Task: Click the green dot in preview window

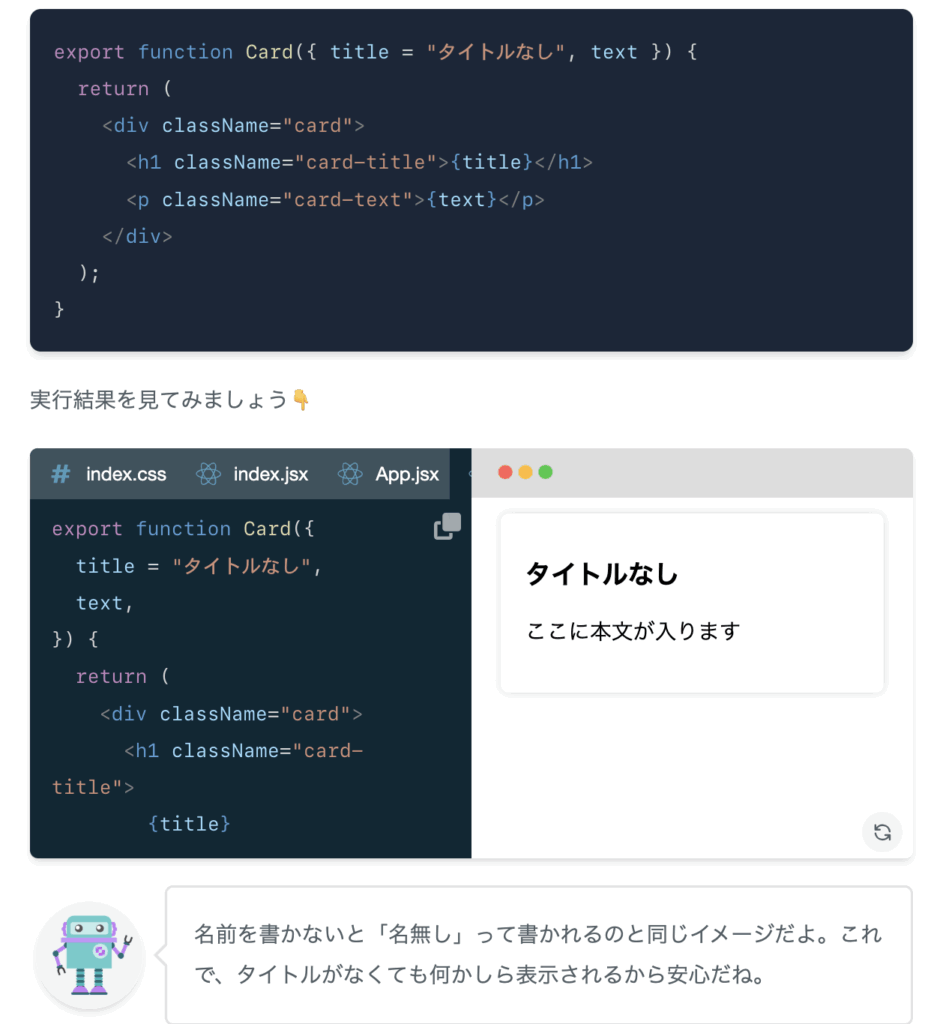Action: [545, 472]
